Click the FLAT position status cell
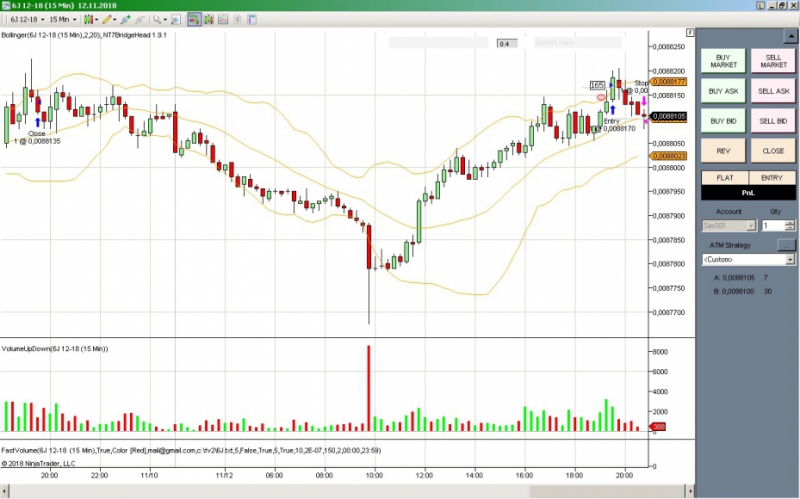800x499 pixels. coord(724,178)
